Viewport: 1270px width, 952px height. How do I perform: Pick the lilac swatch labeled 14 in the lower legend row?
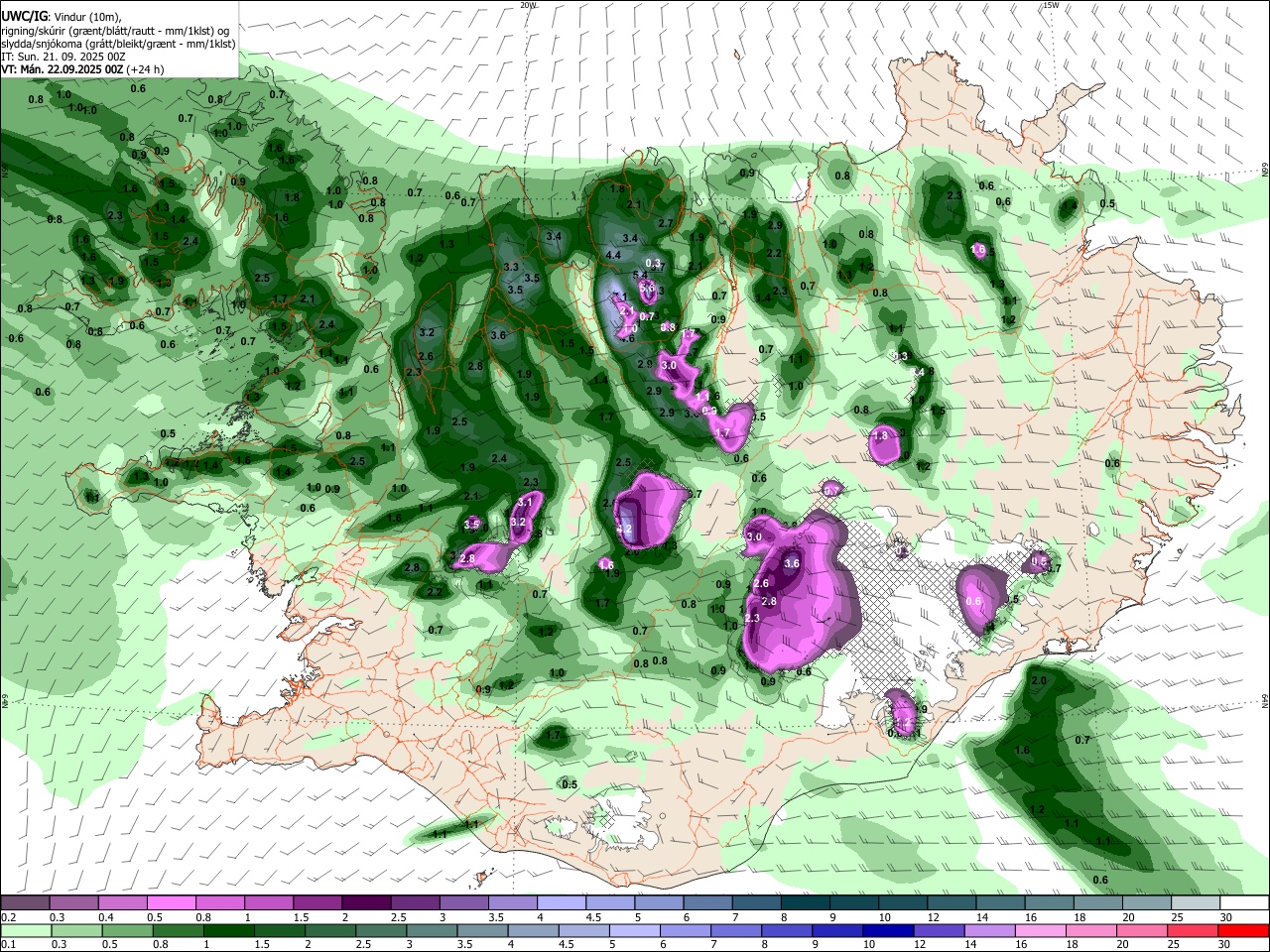(x=990, y=930)
